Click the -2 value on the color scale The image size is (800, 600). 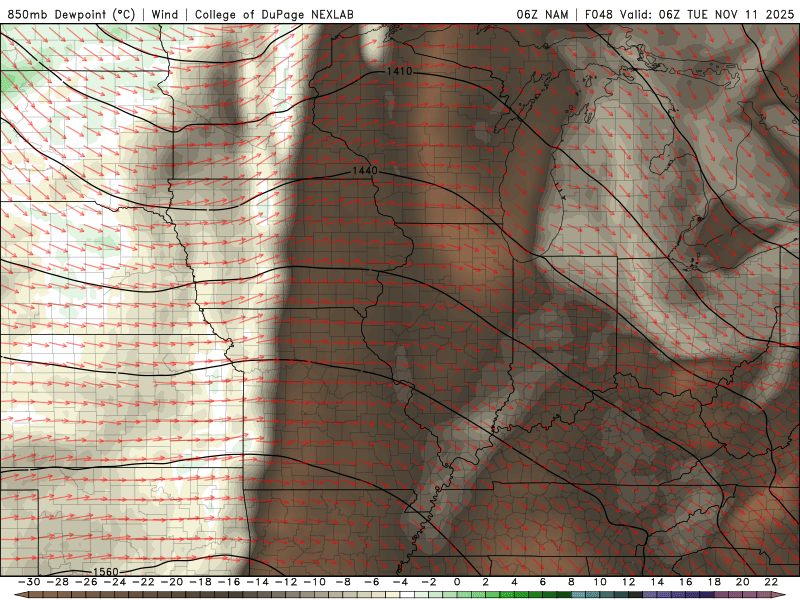click(429, 582)
